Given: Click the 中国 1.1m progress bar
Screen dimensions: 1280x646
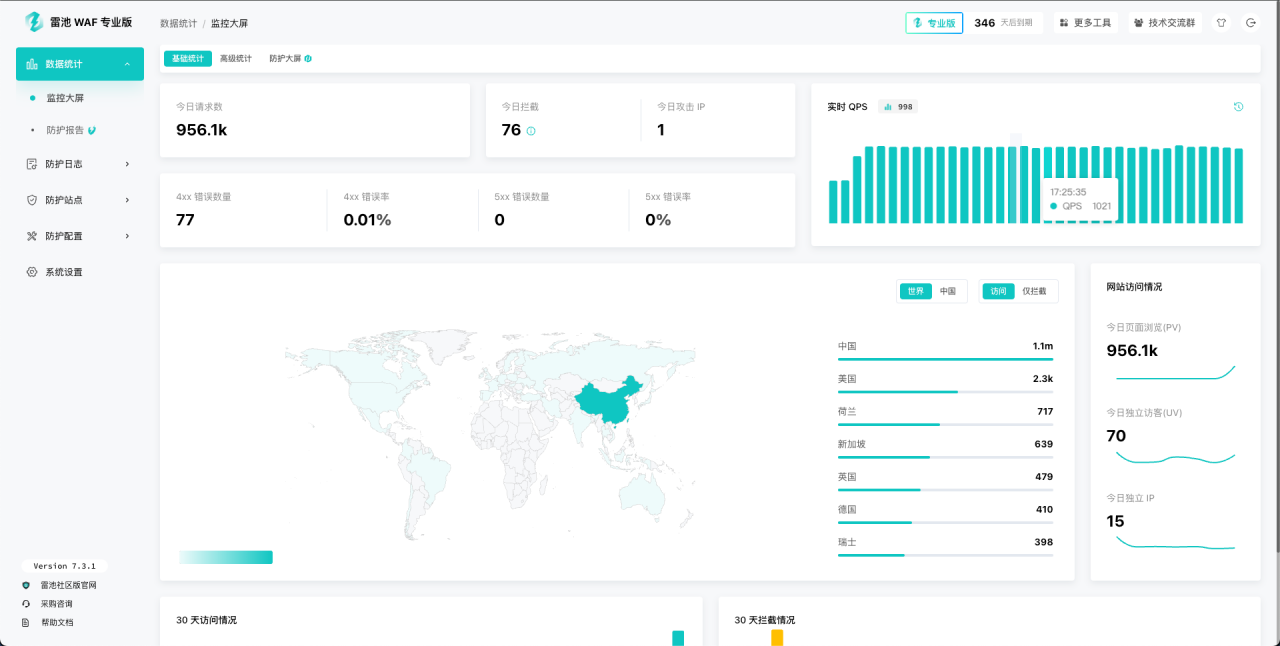Looking at the screenshot, I should [x=945, y=359].
